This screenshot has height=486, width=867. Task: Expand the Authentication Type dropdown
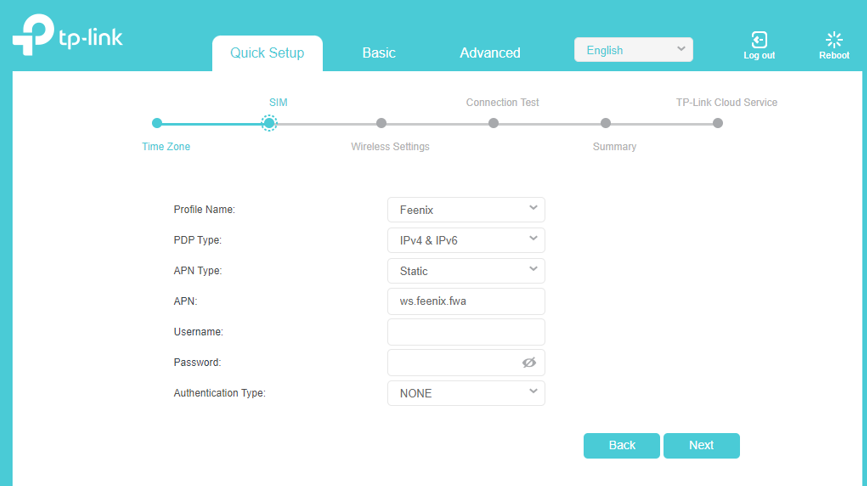tap(466, 393)
